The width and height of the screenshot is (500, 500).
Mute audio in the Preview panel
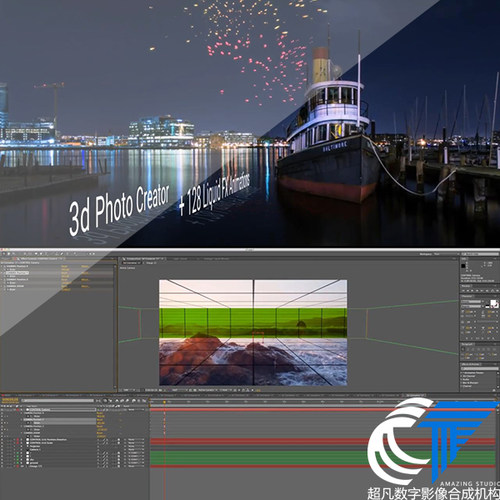click(487, 291)
